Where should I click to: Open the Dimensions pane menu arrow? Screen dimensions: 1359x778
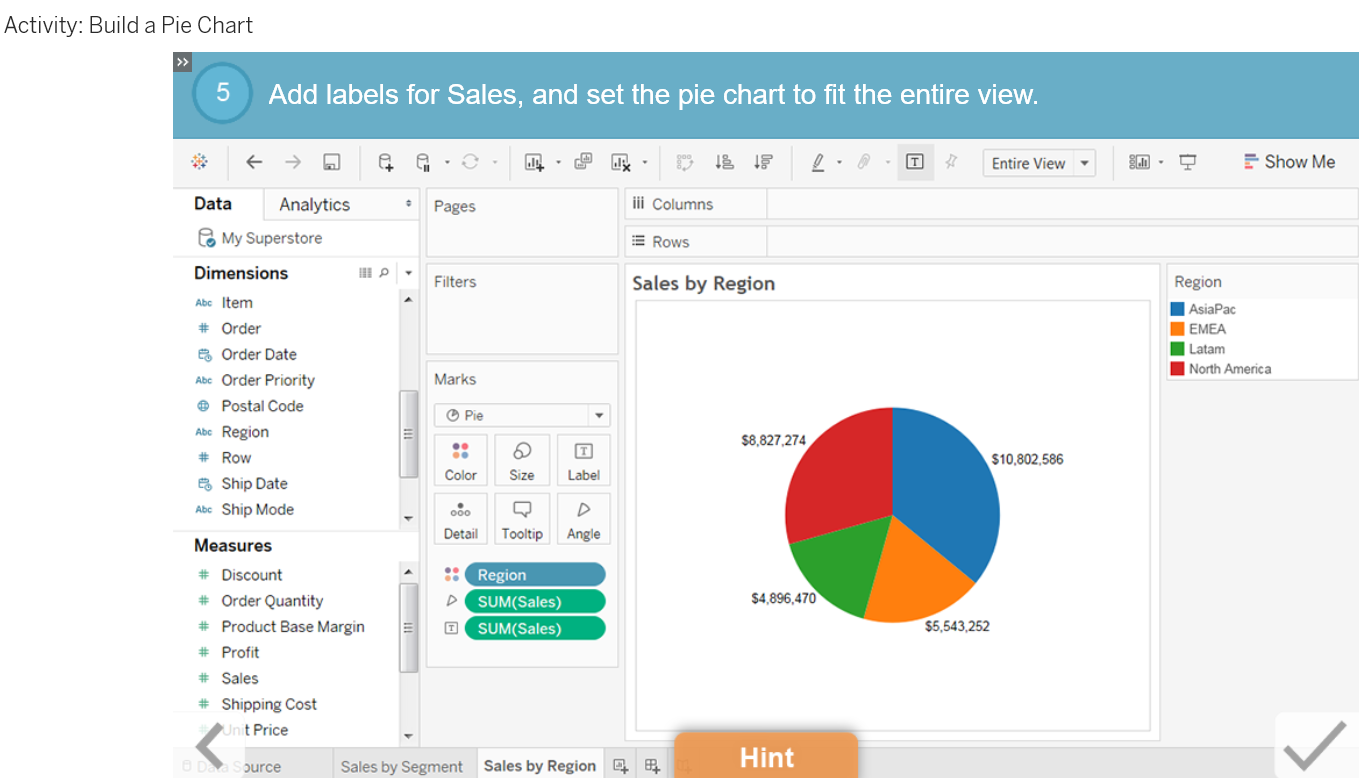[x=408, y=273]
